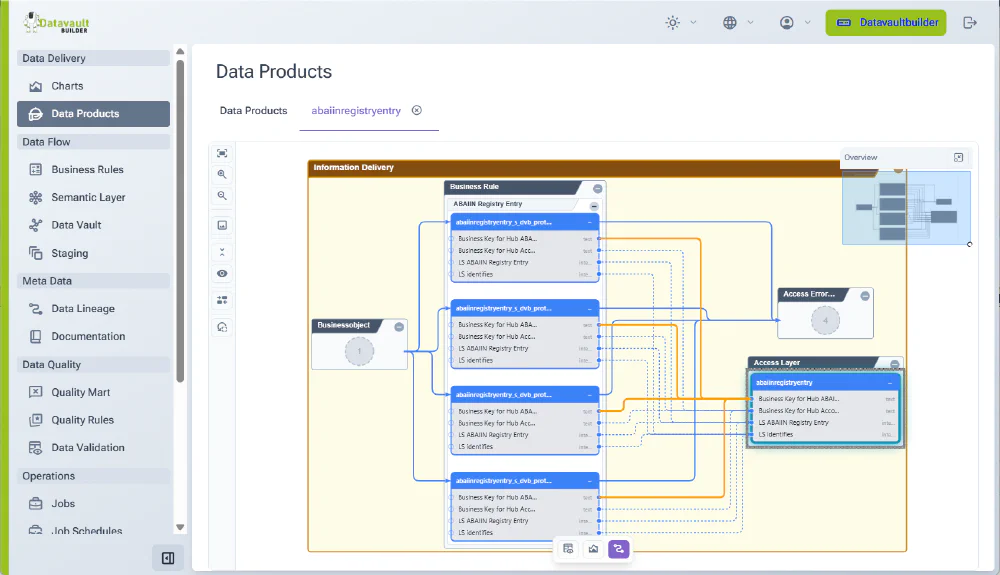
Task: Open Documentation in the sidebar
Action: click(93, 337)
